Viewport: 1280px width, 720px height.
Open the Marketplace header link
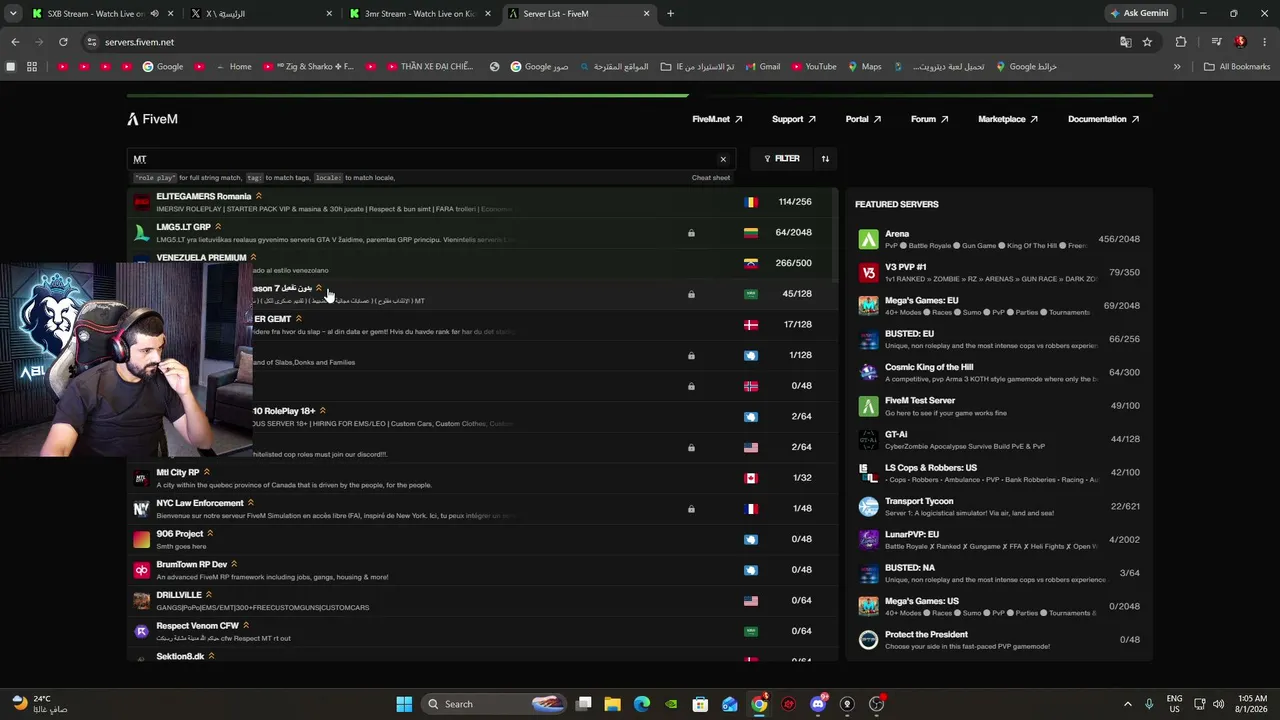pos(1008,119)
